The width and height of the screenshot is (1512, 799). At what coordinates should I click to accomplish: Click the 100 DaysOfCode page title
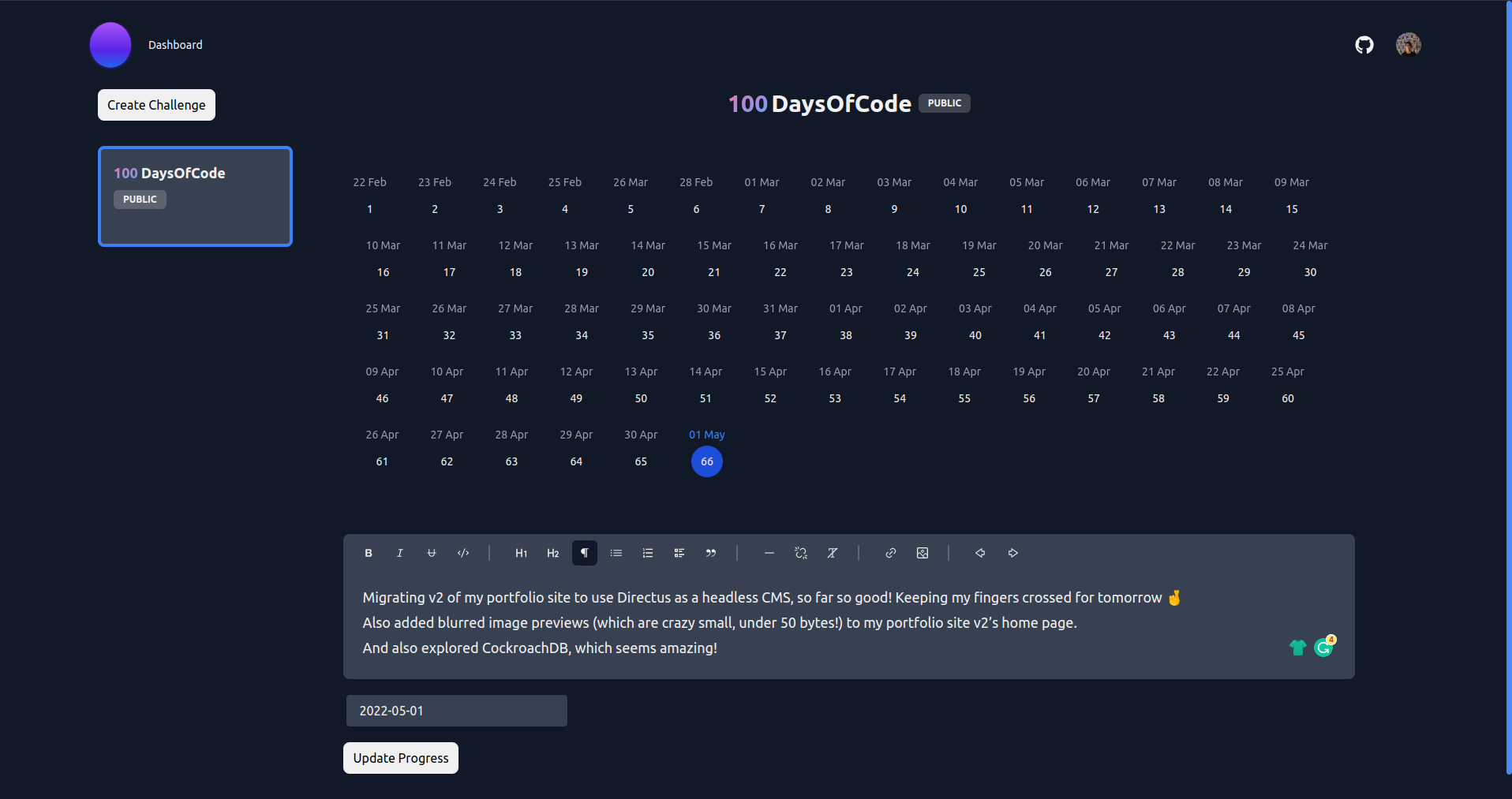click(x=819, y=103)
